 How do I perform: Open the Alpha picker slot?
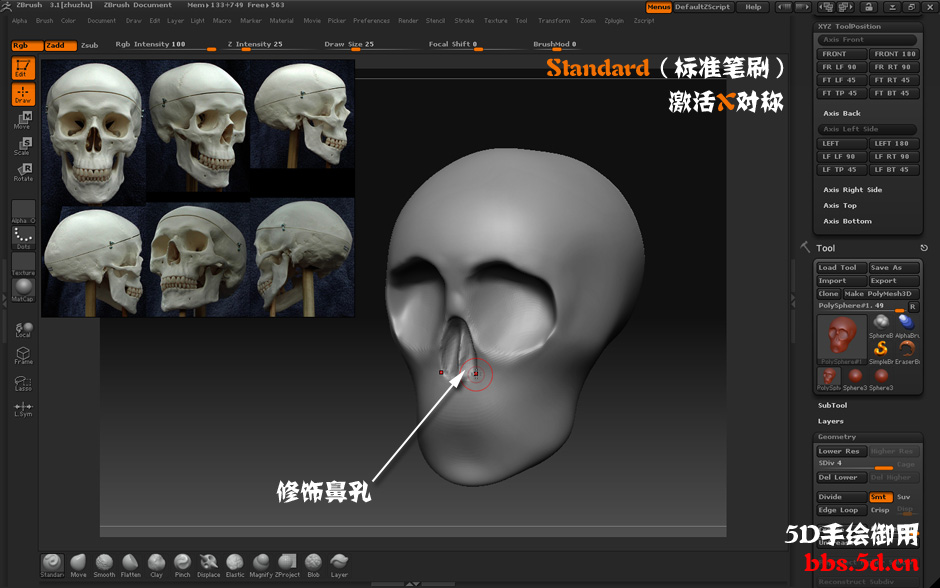click(23, 212)
